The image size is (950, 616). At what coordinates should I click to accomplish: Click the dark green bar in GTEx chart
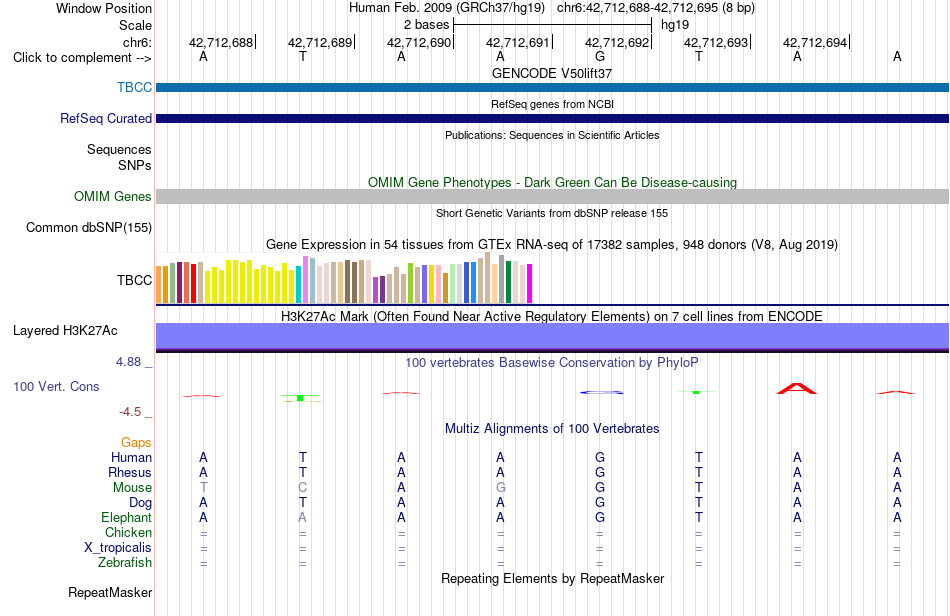pyautogui.click(x=508, y=282)
